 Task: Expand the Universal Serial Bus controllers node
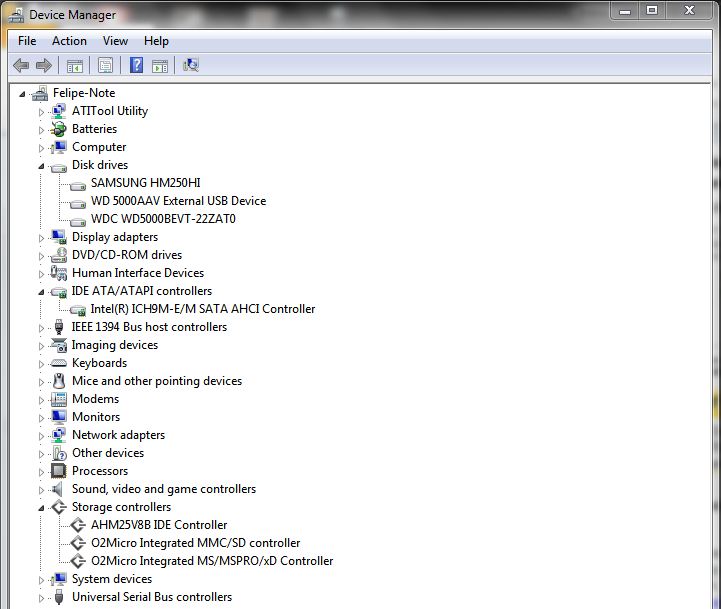coord(41,598)
